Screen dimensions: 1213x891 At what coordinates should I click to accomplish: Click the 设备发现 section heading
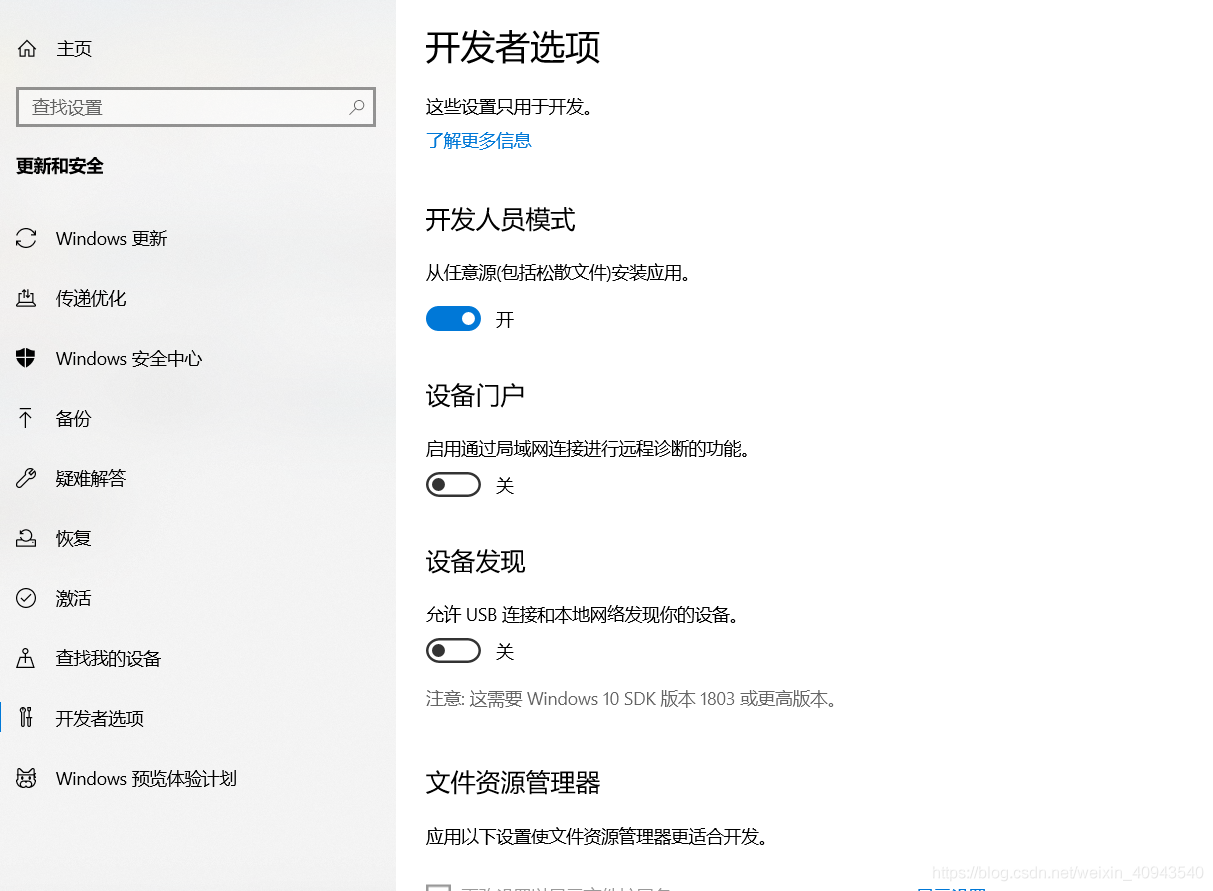tap(476, 561)
